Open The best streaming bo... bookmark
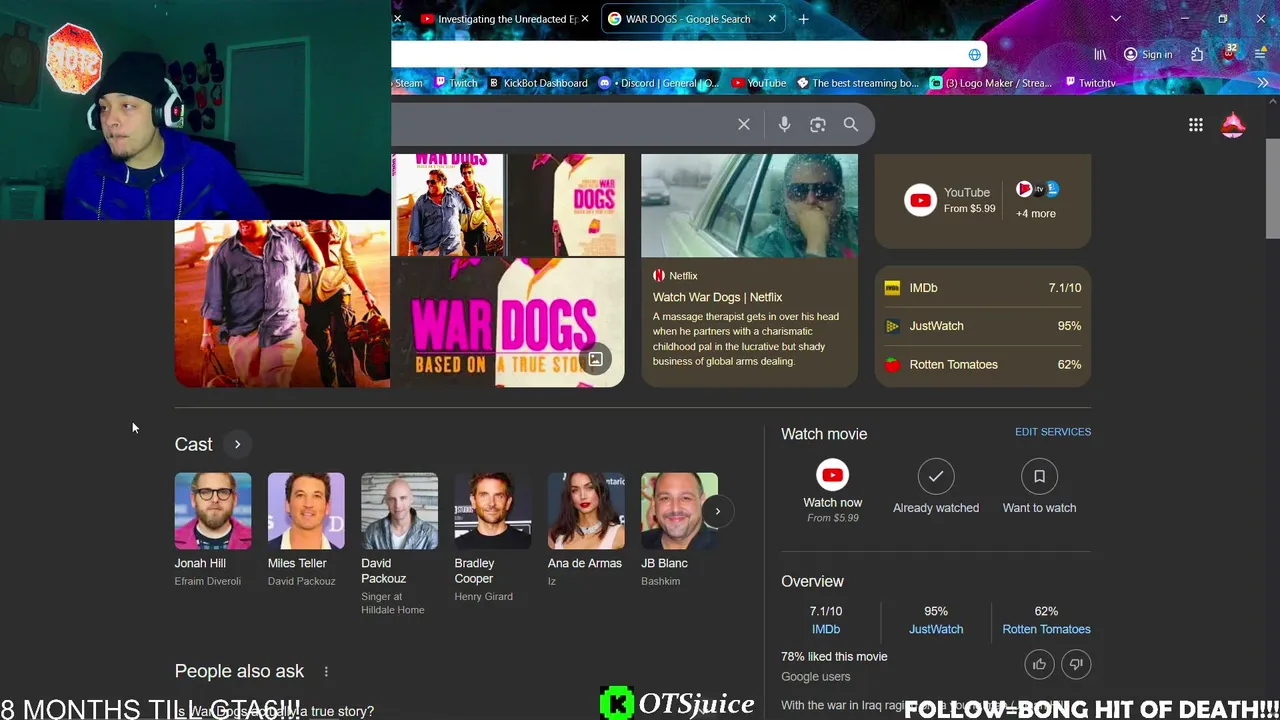Image resolution: width=1280 pixels, height=720 pixels. pos(857,83)
